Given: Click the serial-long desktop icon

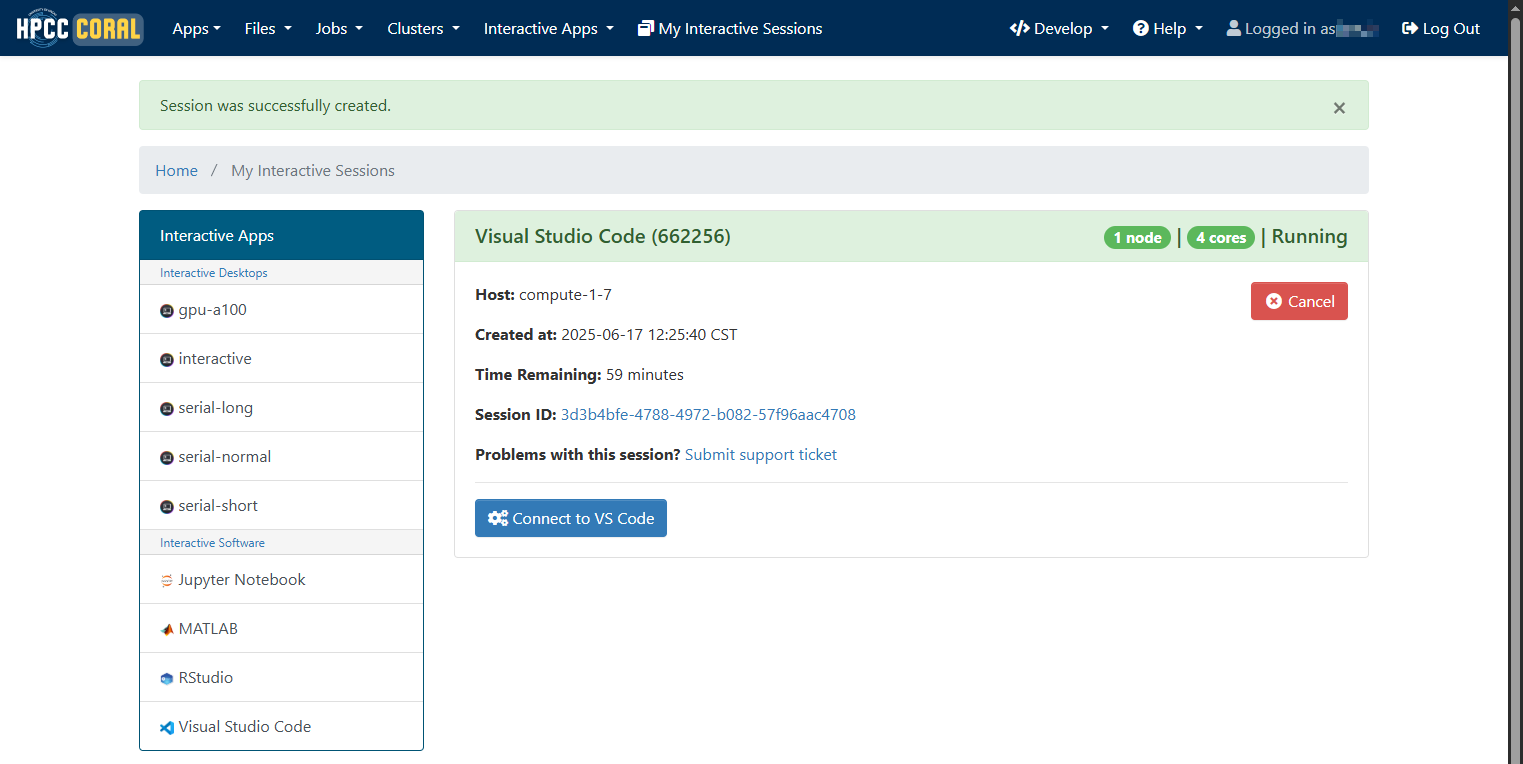Looking at the screenshot, I should (167, 408).
